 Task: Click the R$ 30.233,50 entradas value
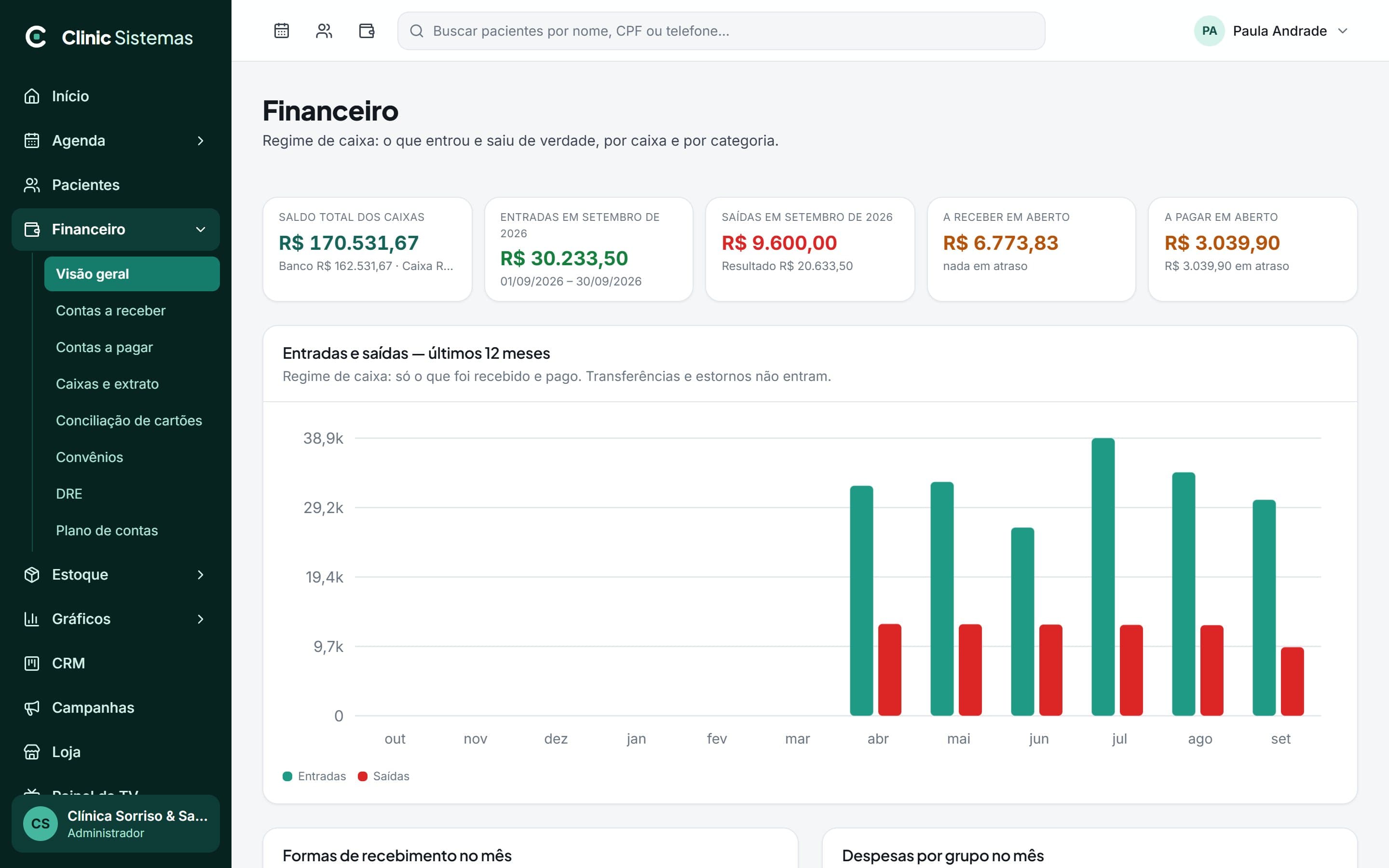point(564,258)
